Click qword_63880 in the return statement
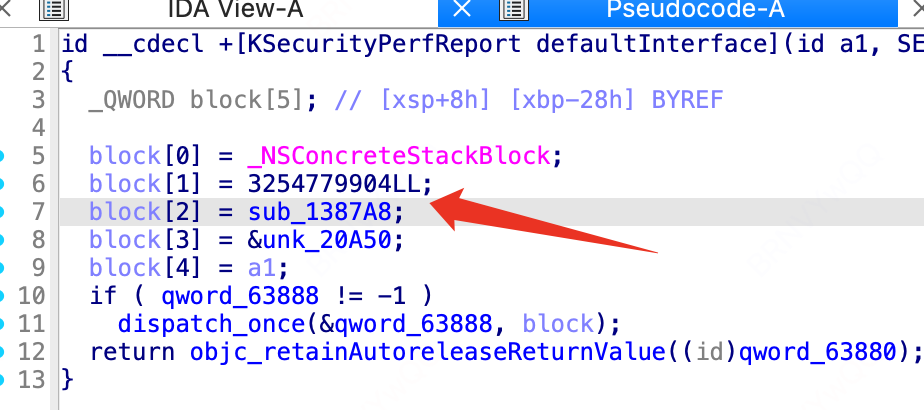The width and height of the screenshot is (924, 410). (817, 352)
